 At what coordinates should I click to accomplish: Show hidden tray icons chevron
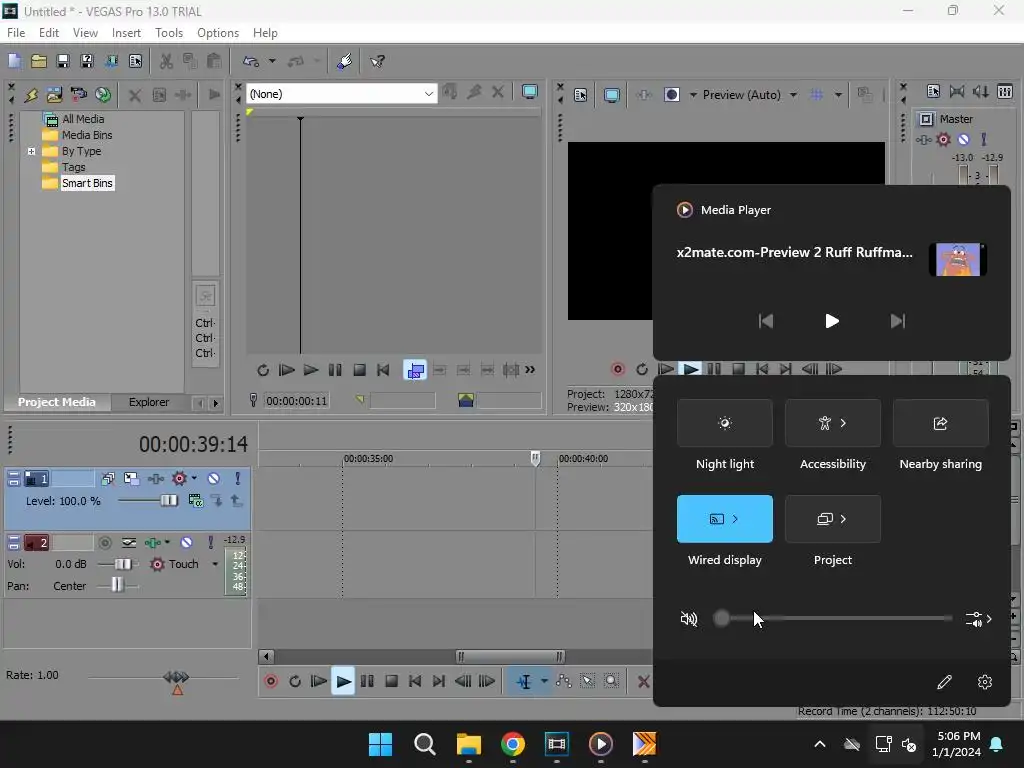click(820, 744)
